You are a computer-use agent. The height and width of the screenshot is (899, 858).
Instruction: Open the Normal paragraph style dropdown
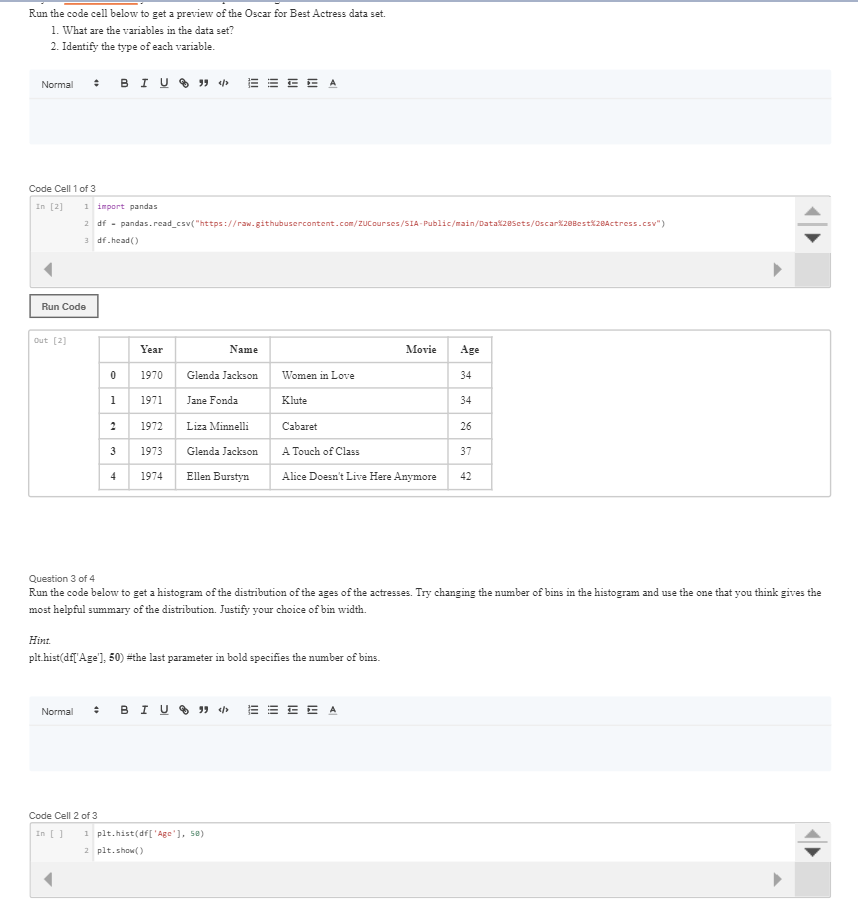[71, 84]
